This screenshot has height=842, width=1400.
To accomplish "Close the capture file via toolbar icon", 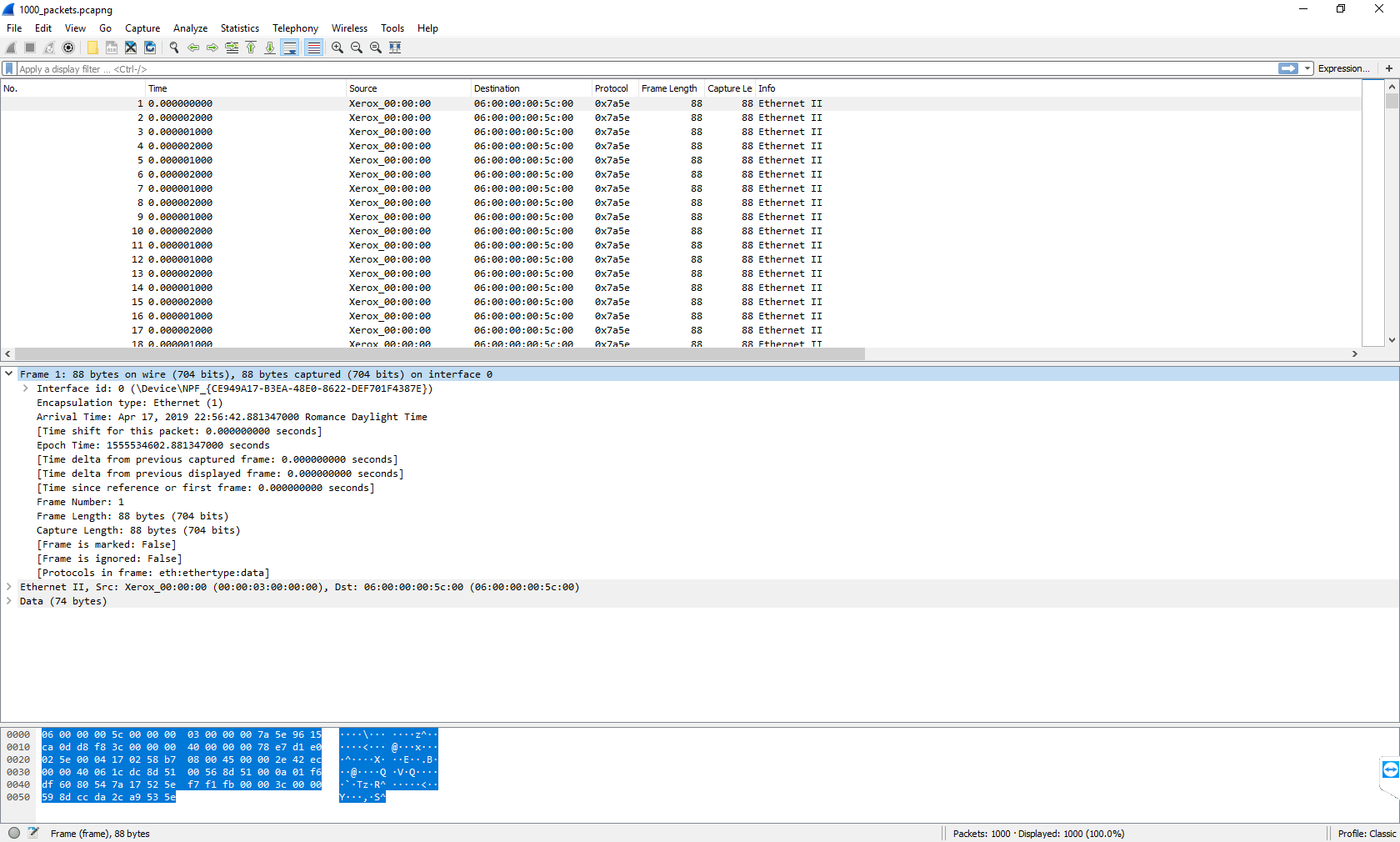I will pyautogui.click(x=131, y=48).
